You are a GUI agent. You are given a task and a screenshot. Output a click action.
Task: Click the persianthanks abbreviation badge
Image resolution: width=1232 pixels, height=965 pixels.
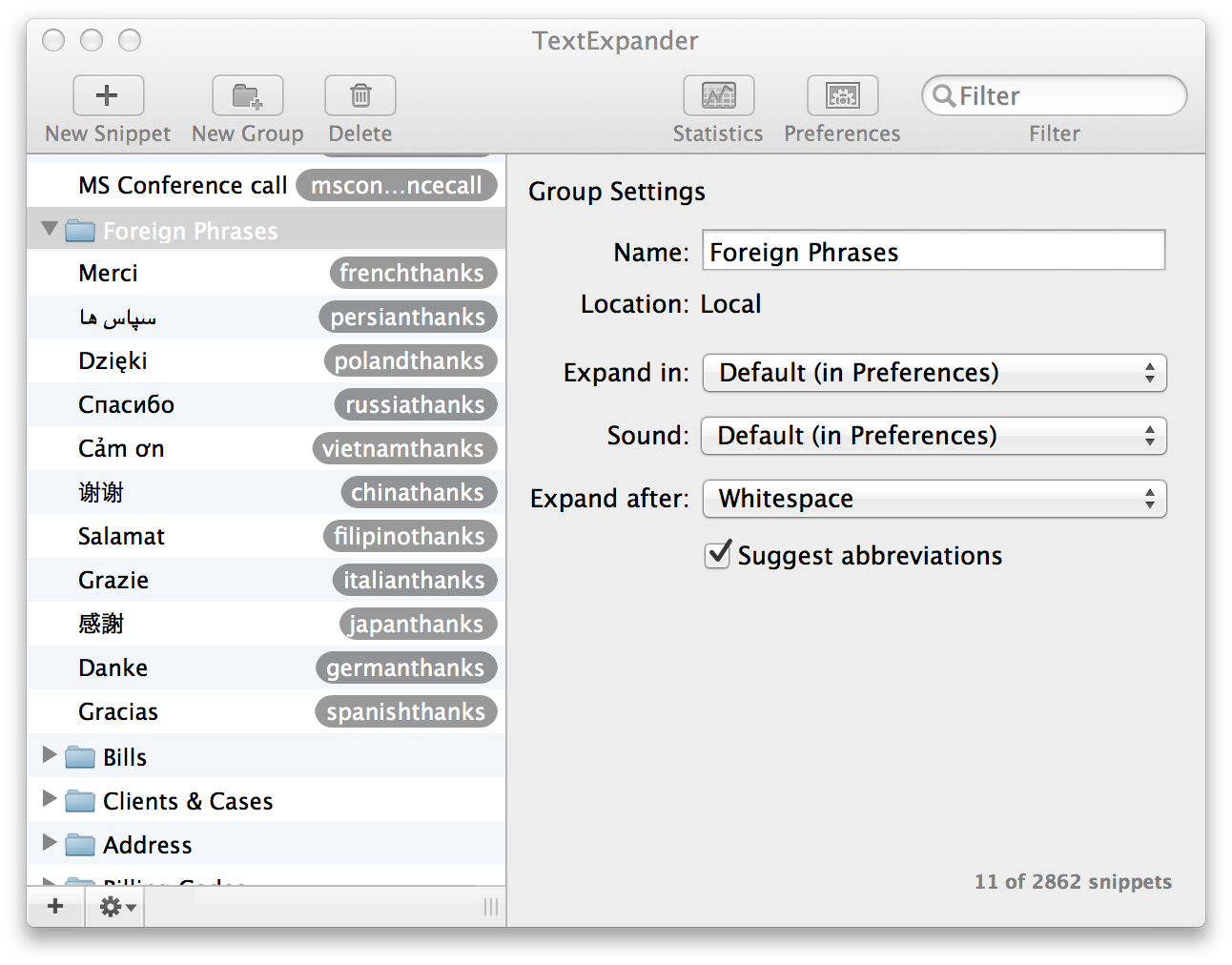coord(408,317)
